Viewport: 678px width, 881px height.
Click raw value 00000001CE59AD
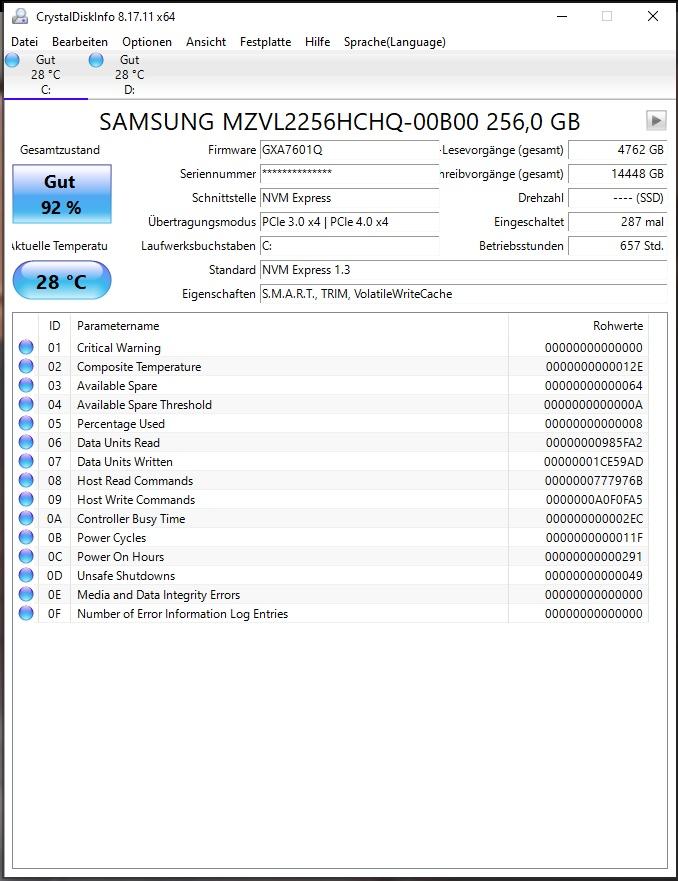[x=594, y=462]
